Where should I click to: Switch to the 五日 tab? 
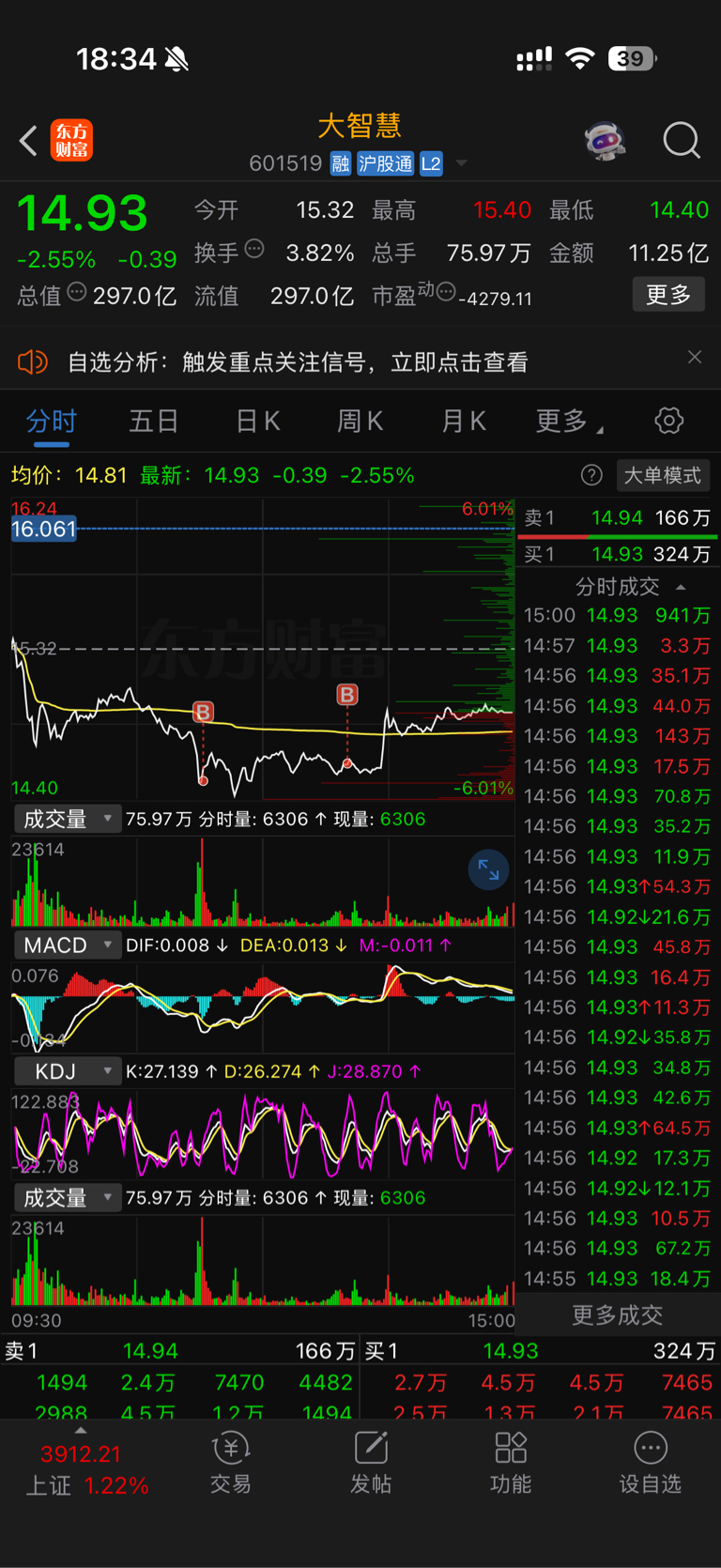(x=153, y=421)
